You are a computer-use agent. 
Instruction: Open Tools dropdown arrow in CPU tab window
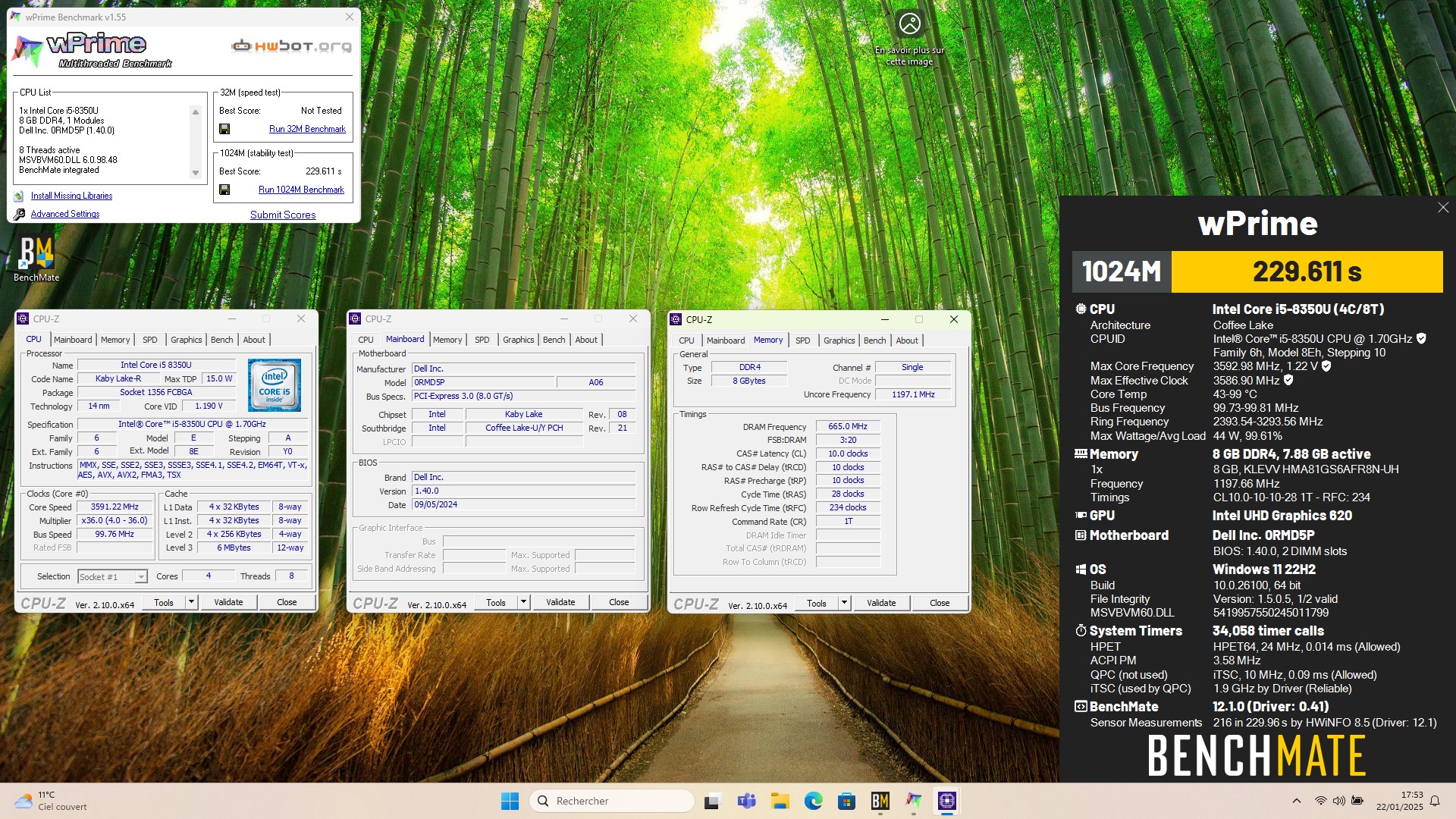(191, 602)
